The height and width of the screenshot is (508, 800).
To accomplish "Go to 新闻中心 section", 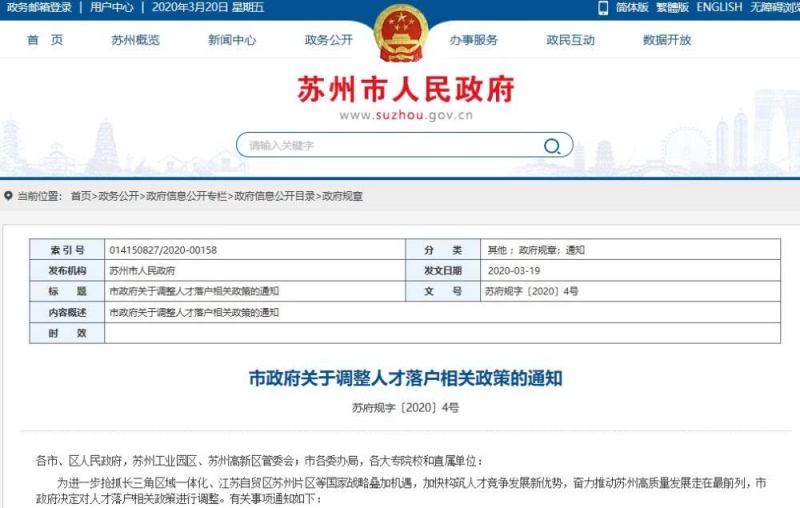I will pyautogui.click(x=232, y=40).
